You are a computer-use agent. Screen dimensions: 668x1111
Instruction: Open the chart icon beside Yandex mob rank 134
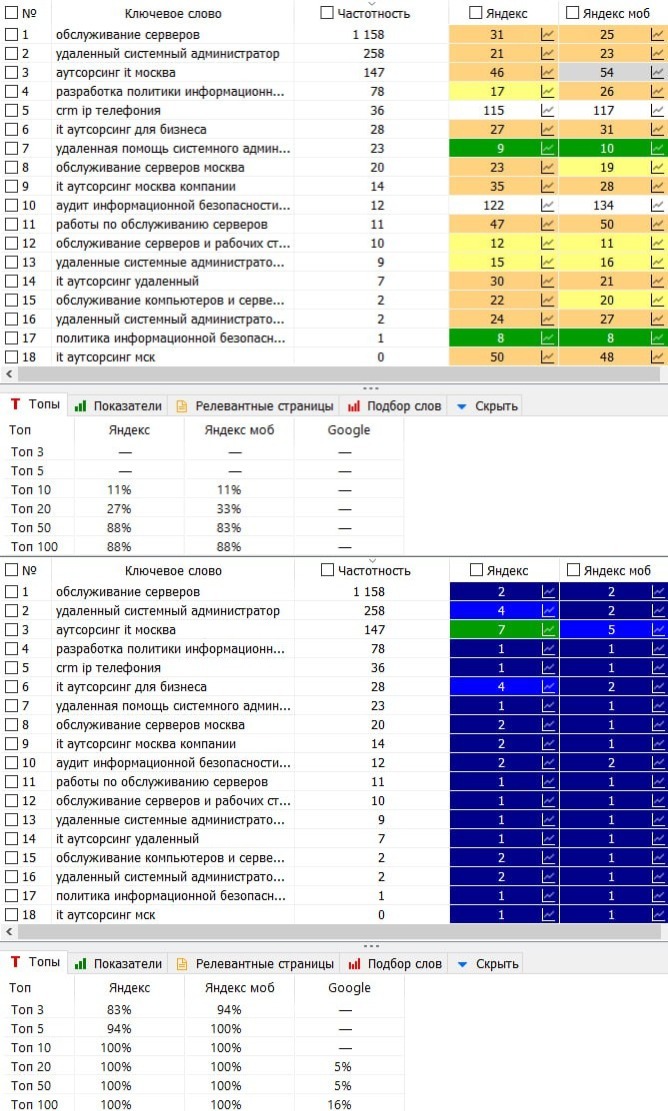pos(657,206)
